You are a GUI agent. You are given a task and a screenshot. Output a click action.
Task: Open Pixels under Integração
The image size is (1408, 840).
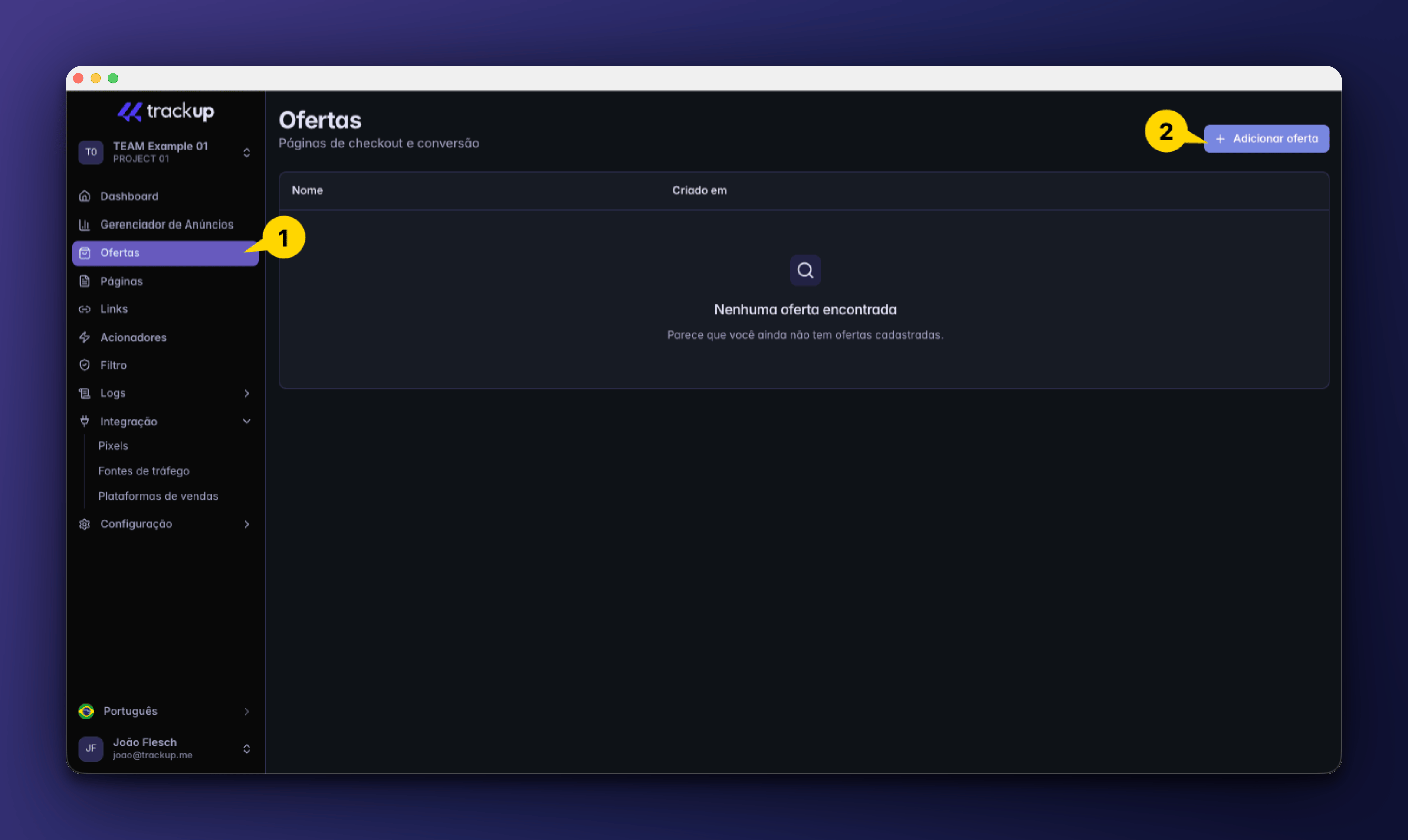coord(113,446)
